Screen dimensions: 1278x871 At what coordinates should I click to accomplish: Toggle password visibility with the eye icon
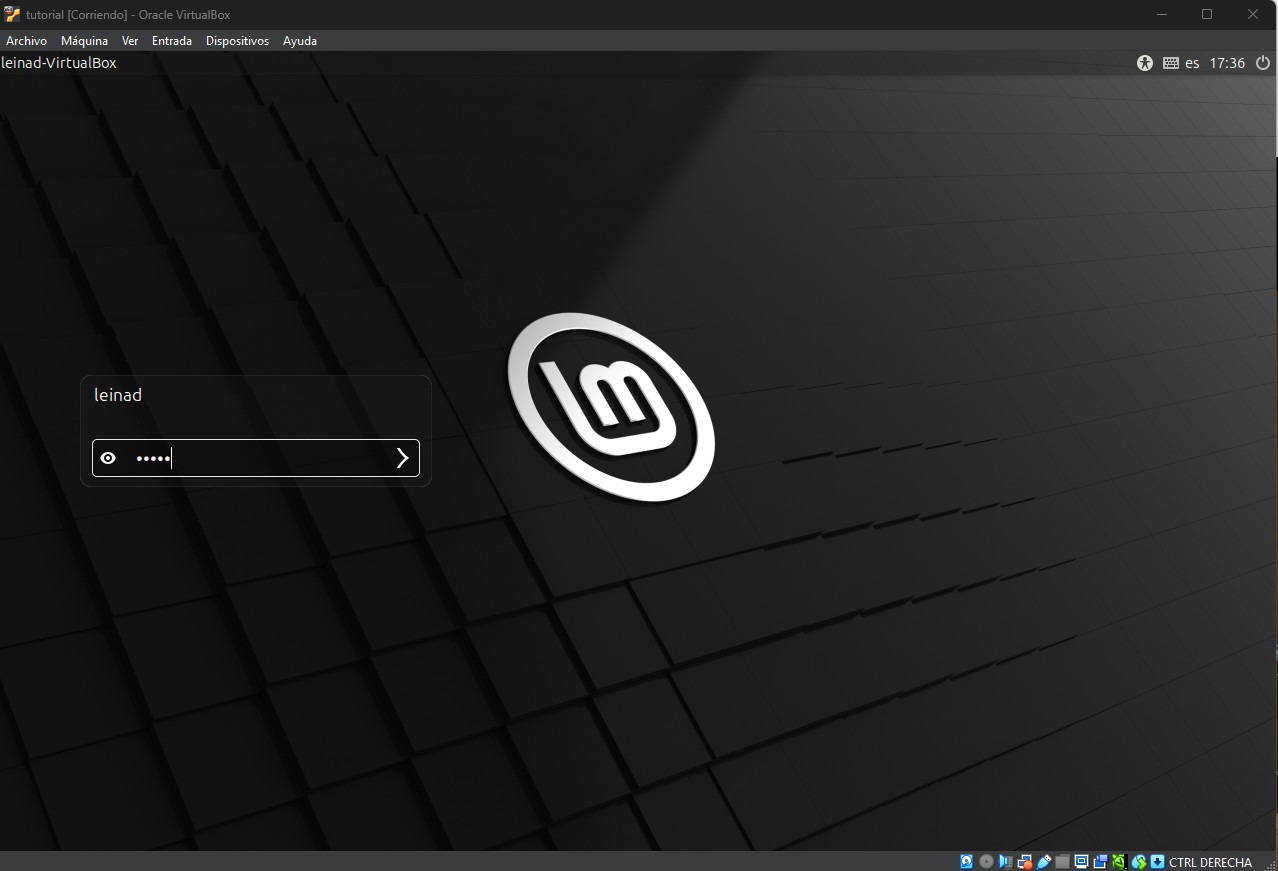point(108,458)
